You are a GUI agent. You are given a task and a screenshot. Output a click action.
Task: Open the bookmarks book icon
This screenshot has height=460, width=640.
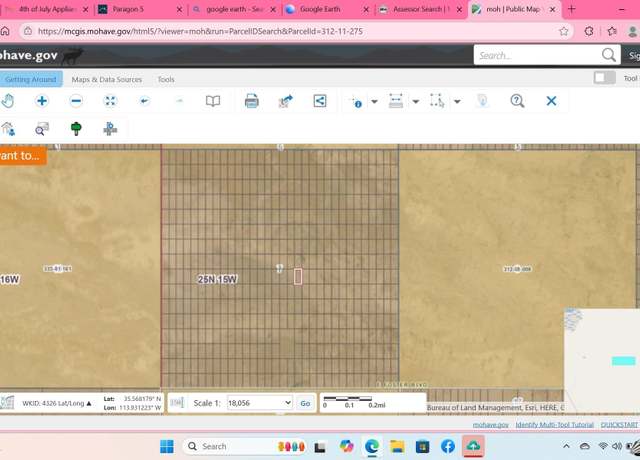[213, 101]
